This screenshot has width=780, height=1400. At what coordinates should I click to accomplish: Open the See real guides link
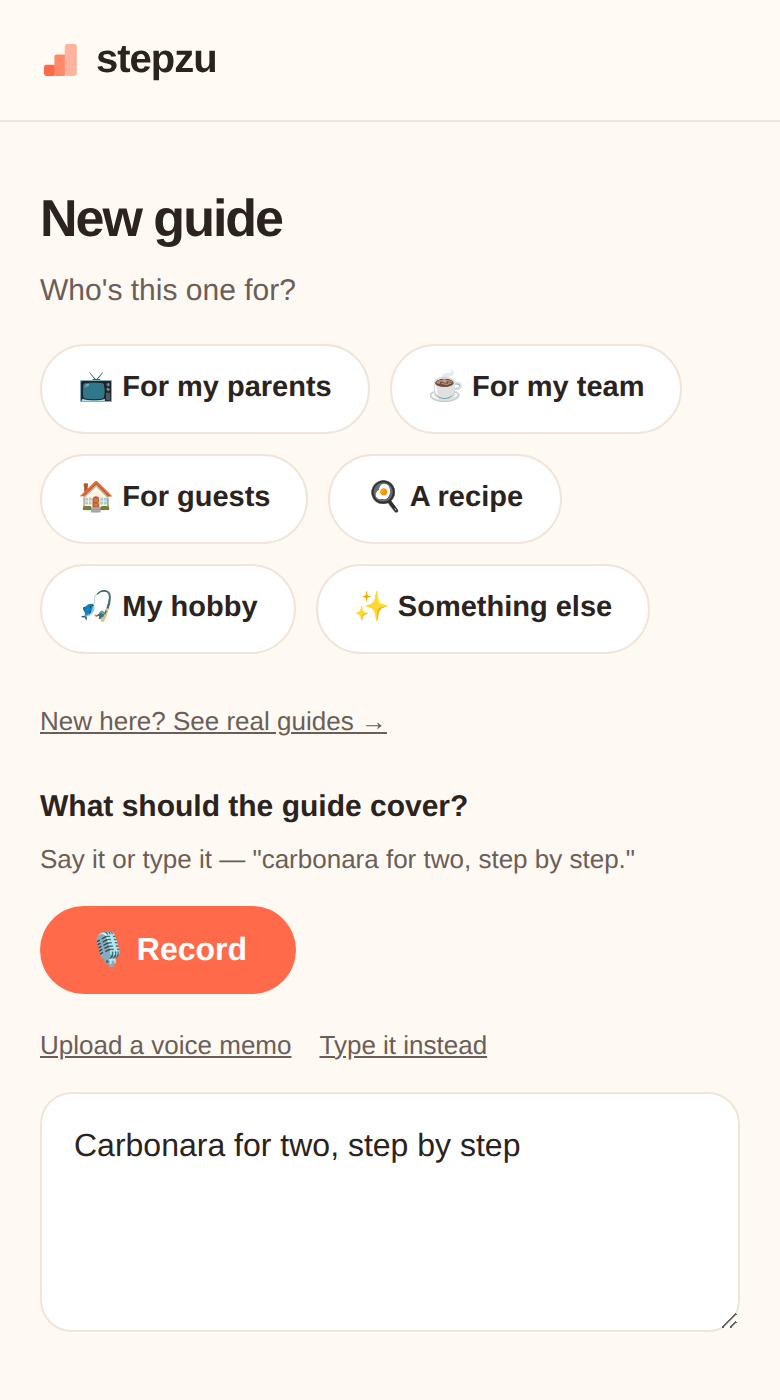coord(213,721)
